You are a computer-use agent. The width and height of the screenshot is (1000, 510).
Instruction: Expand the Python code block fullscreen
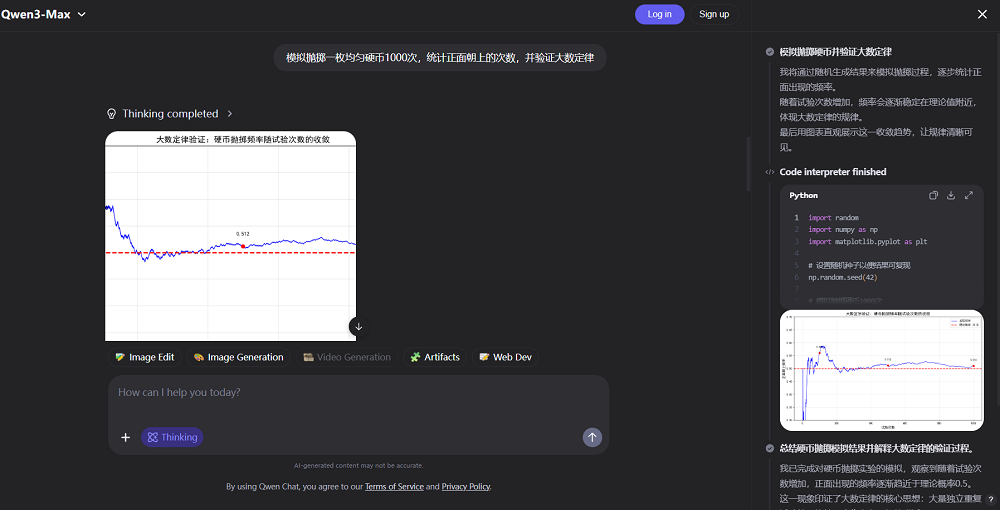pyautogui.click(x=969, y=196)
